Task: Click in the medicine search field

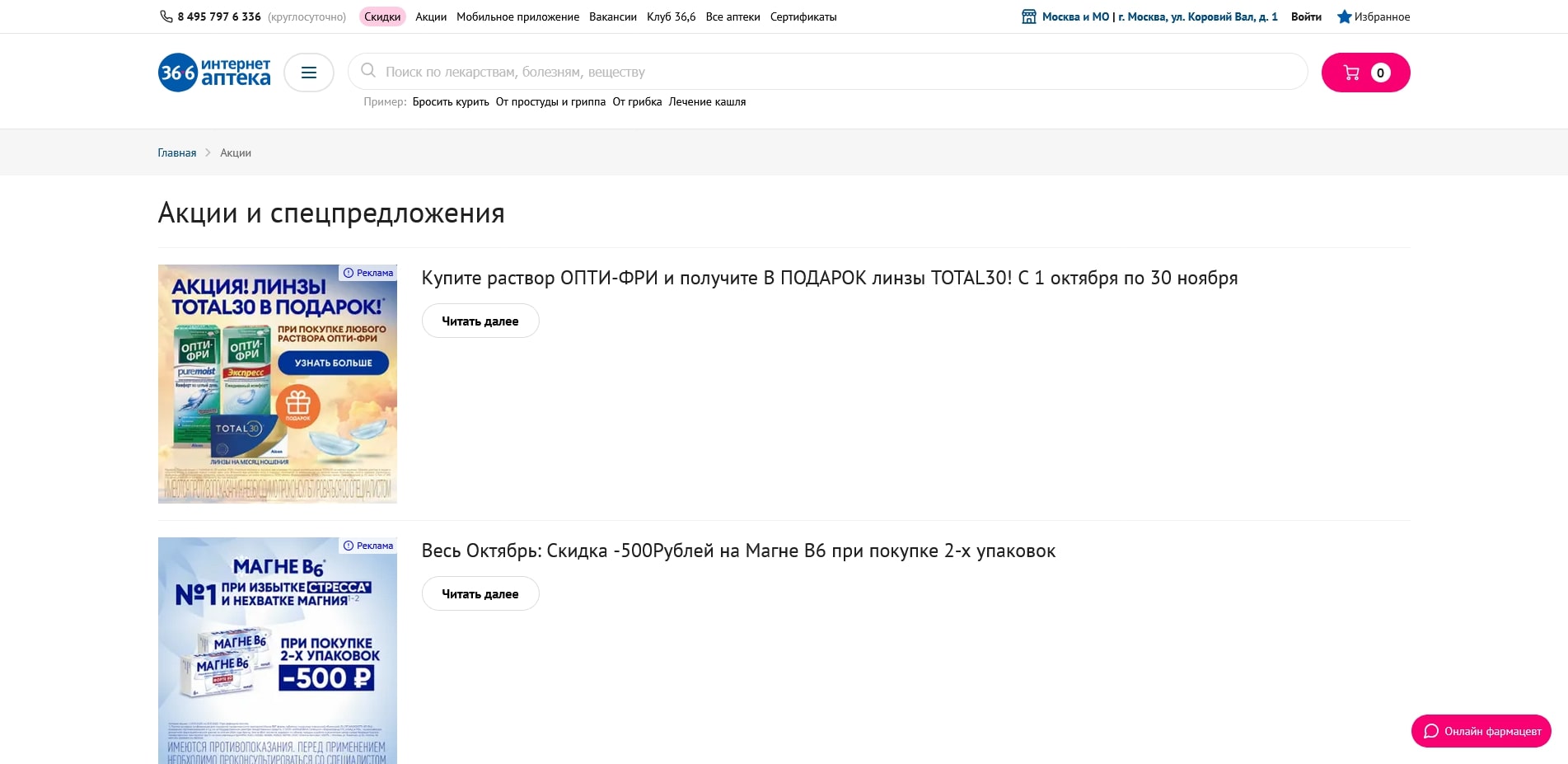Action: pos(824,72)
